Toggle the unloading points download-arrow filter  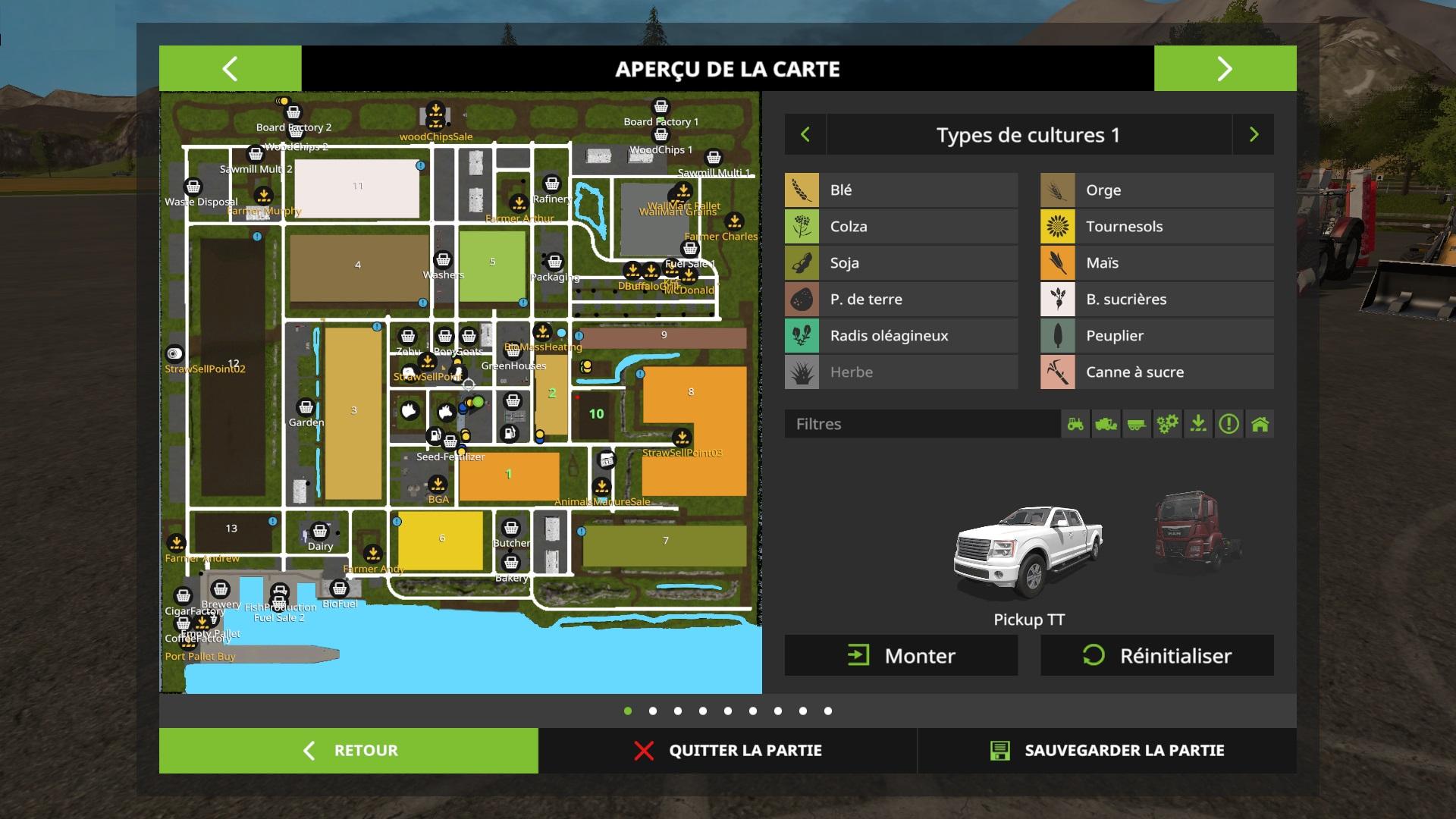[1198, 424]
